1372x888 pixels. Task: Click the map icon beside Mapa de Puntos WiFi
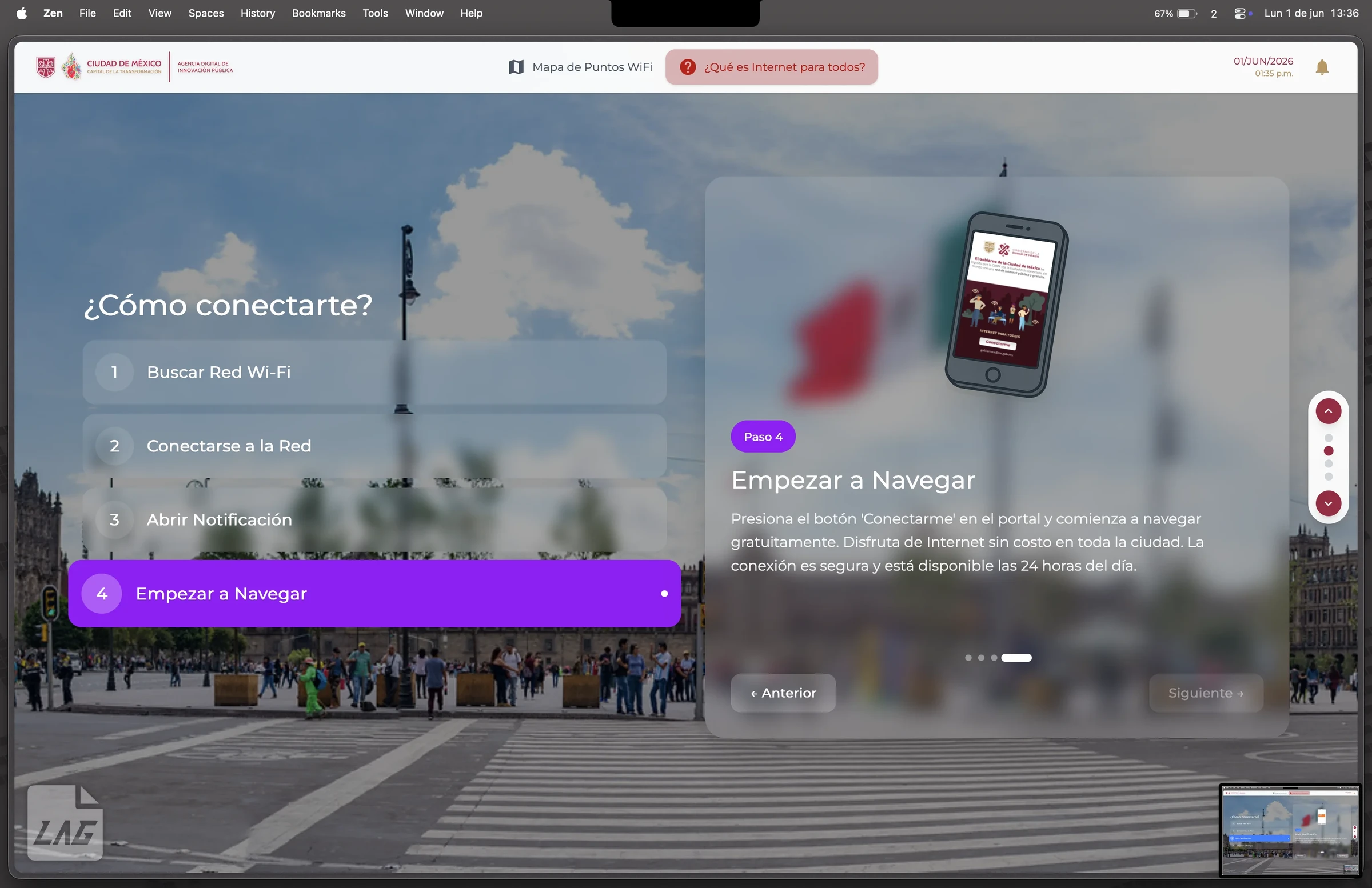[x=516, y=67]
